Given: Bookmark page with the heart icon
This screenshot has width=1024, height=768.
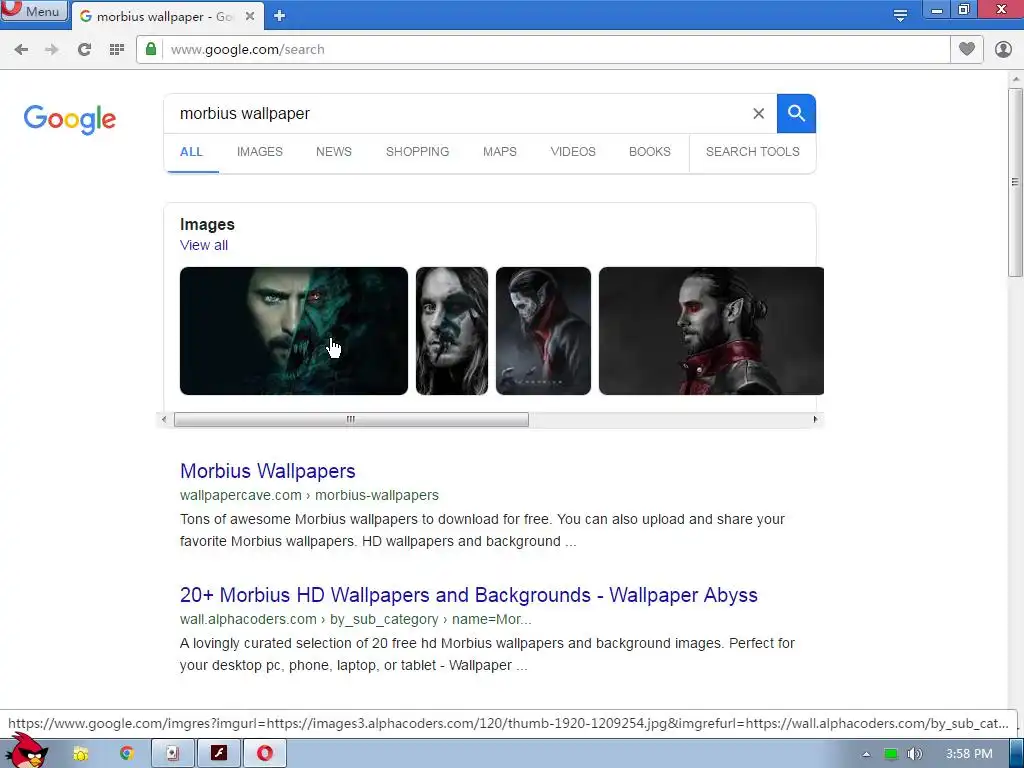Looking at the screenshot, I should (967, 50).
